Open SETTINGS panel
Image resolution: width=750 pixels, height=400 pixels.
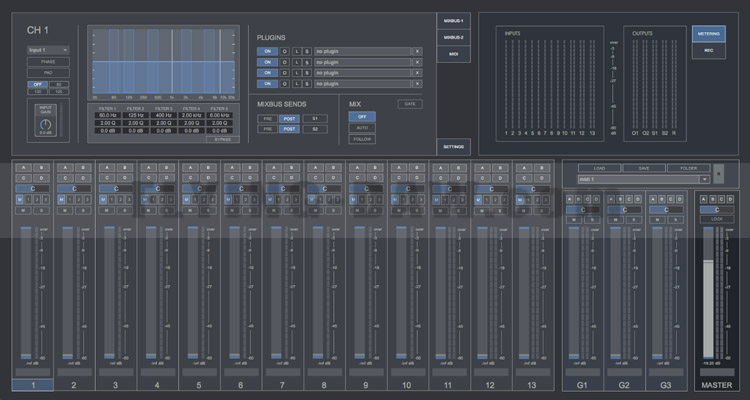[x=453, y=146]
